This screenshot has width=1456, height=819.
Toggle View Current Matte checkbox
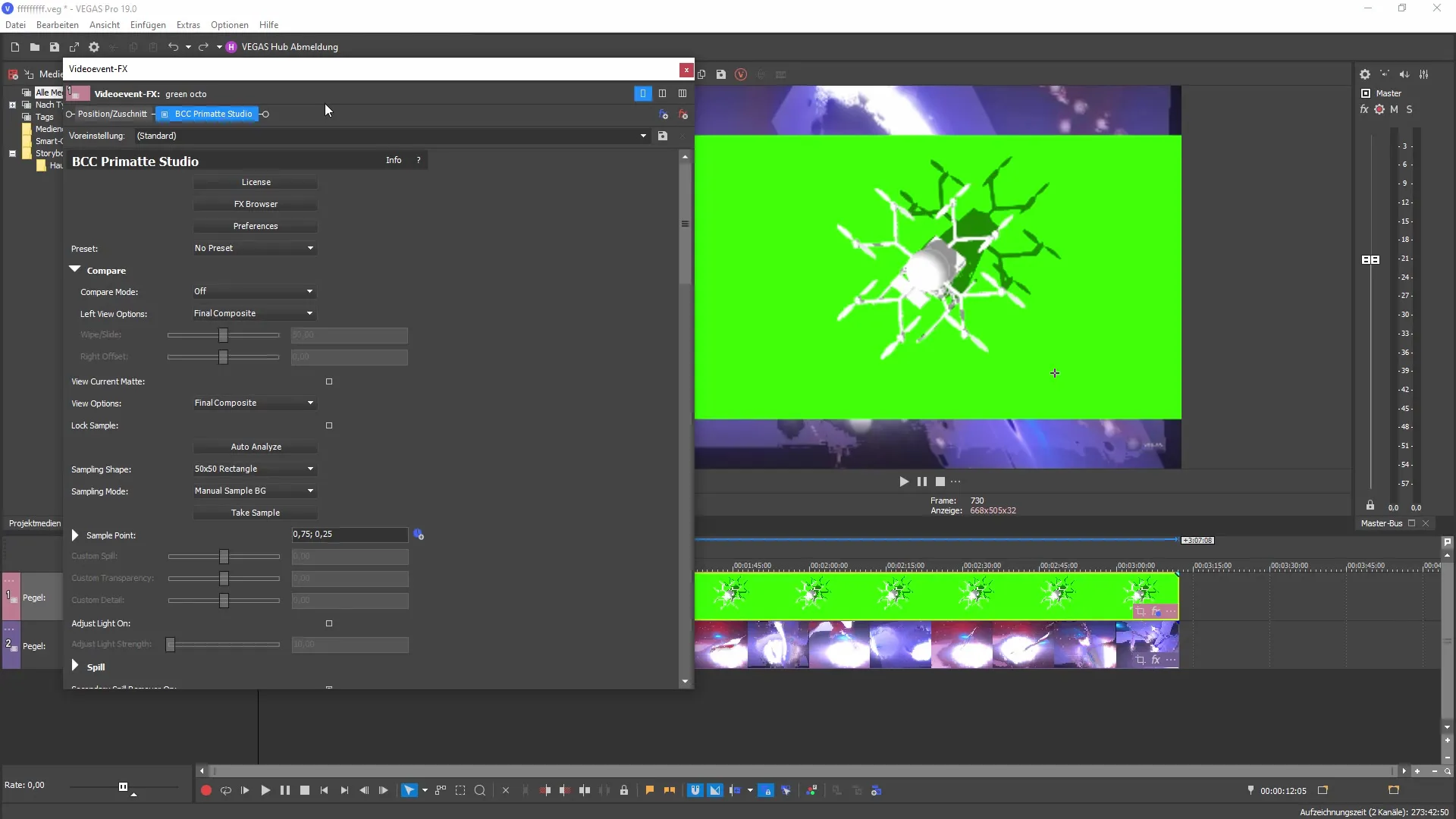(329, 381)
